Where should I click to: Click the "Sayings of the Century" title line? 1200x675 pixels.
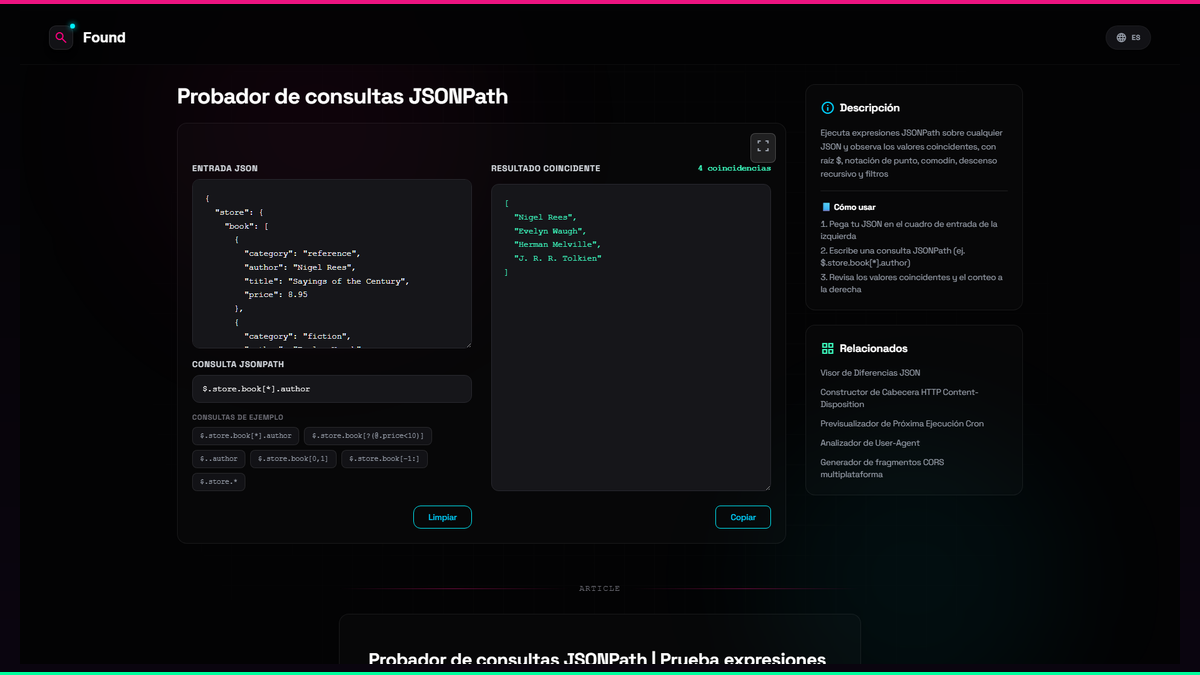click(x=327, y=281)
